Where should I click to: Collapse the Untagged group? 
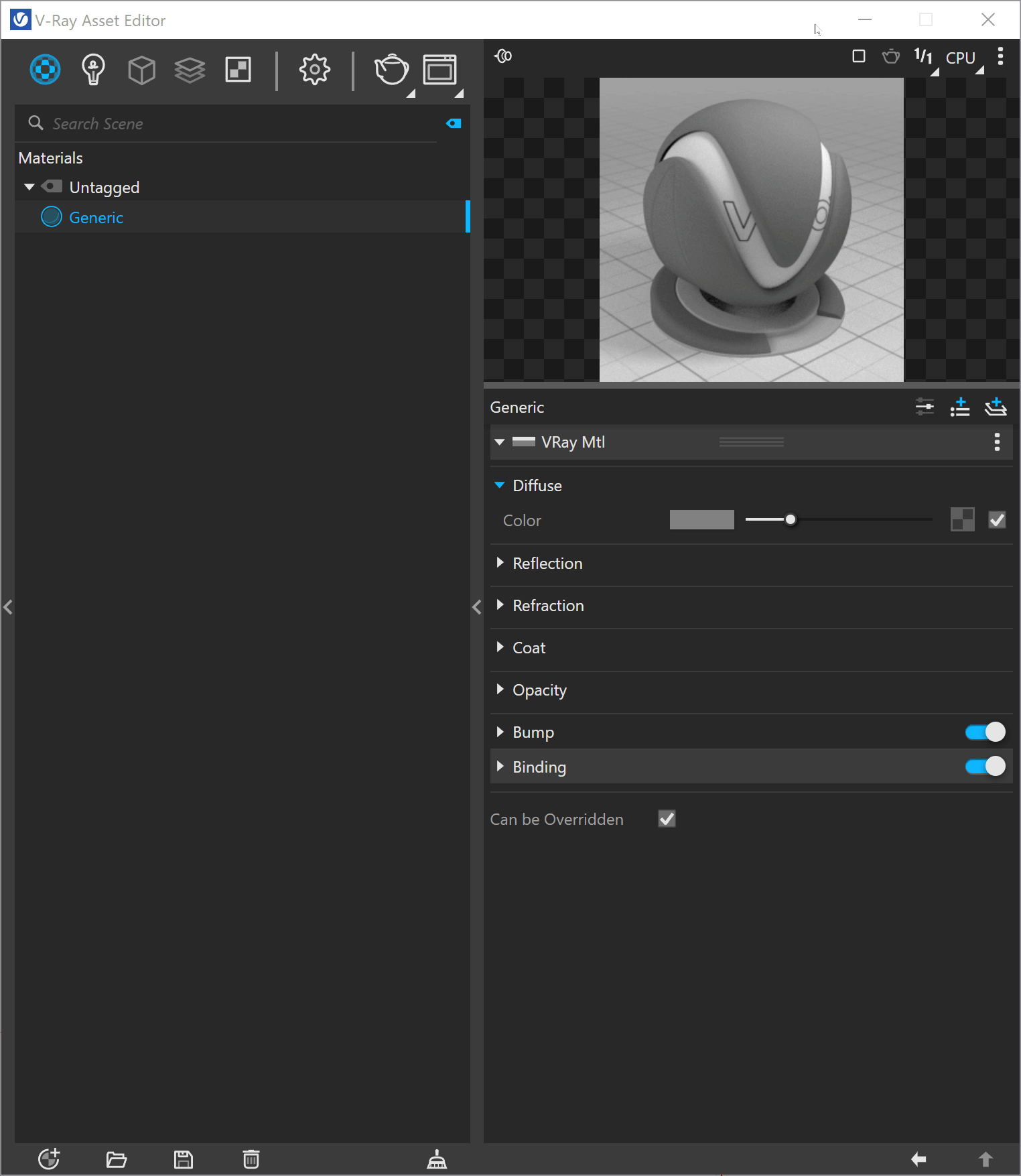(29, 187)
